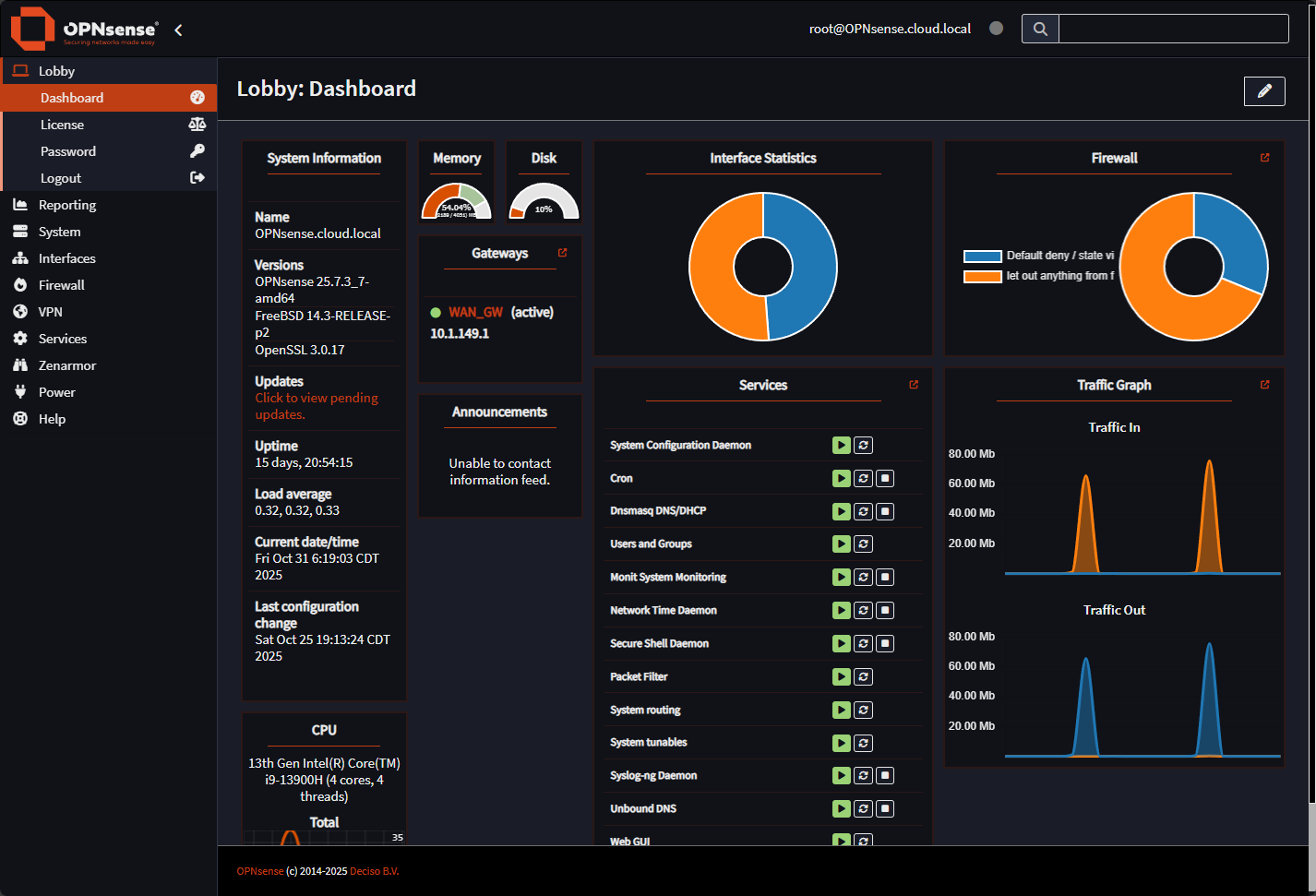Expand the Reporting menu
Image resolution: width=1316 pixels, height=896 pixels.
tap(109, 205)
